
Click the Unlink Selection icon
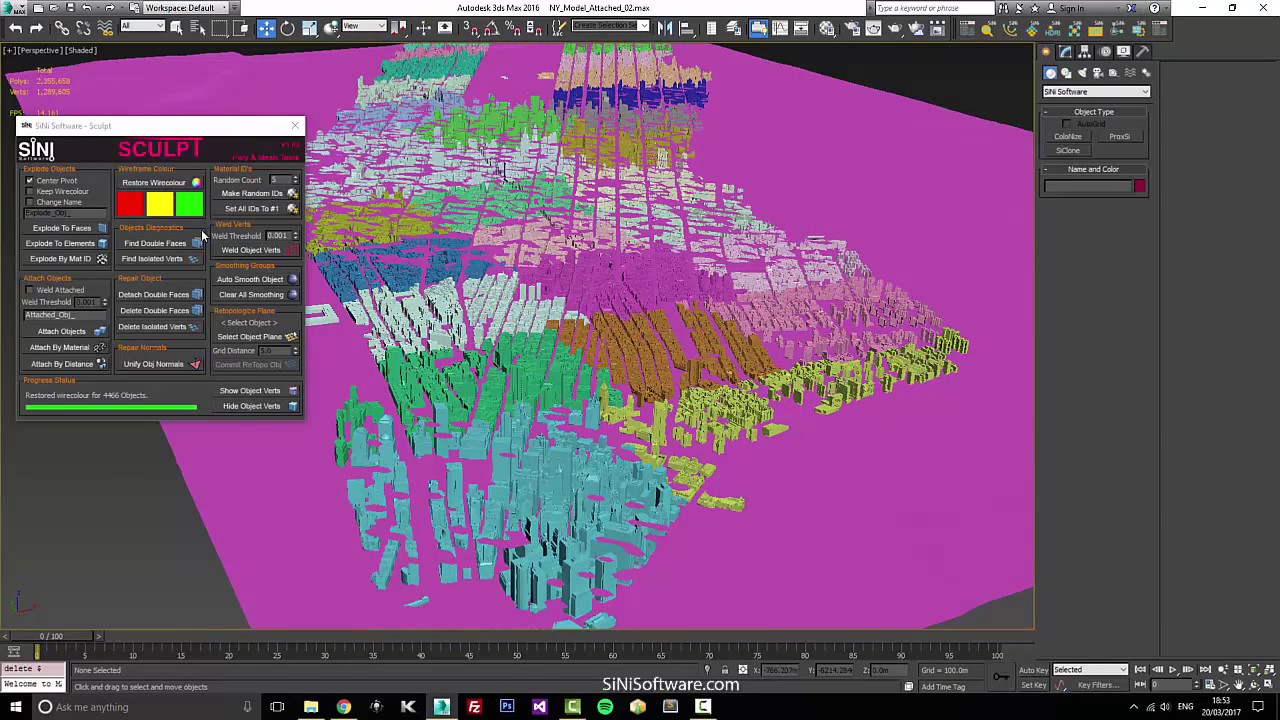pyautogui.click(x=83, y=29)
